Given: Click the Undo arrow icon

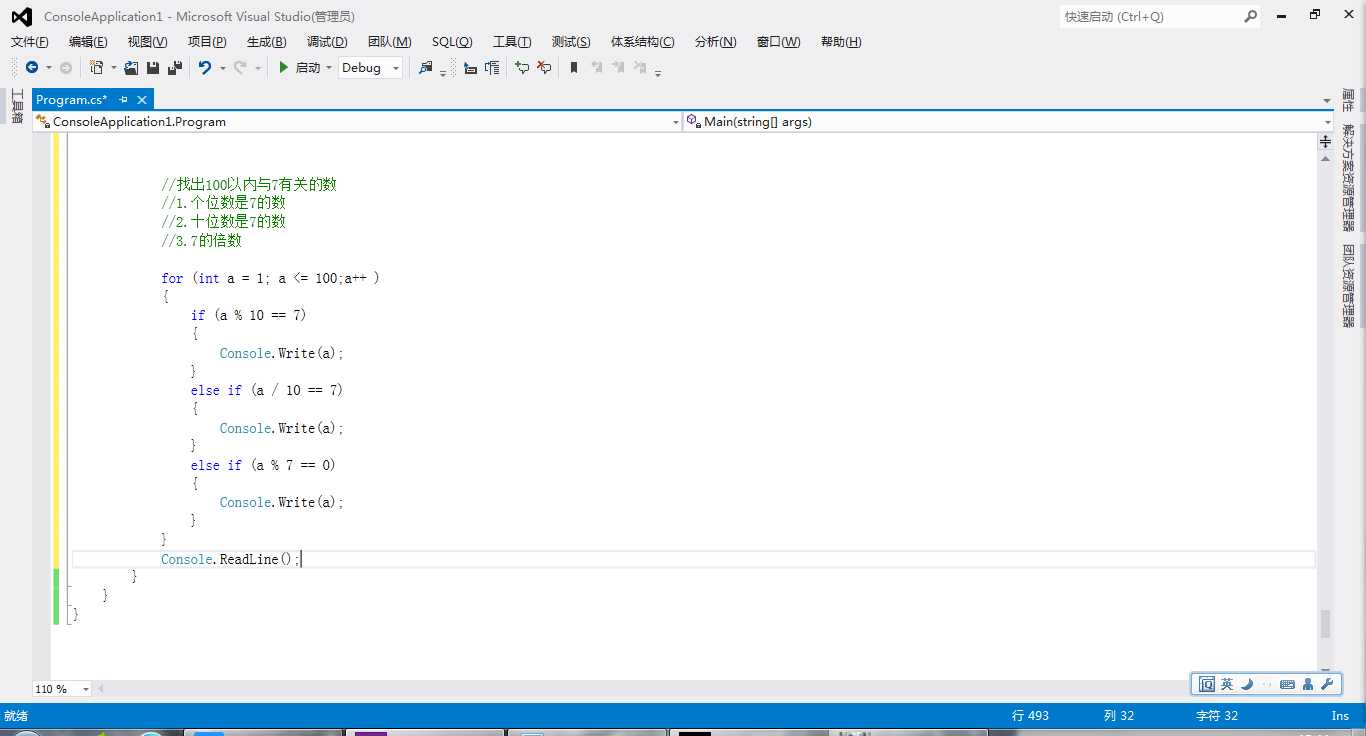Looking at the screenshot, I should [x=205, y=68].
